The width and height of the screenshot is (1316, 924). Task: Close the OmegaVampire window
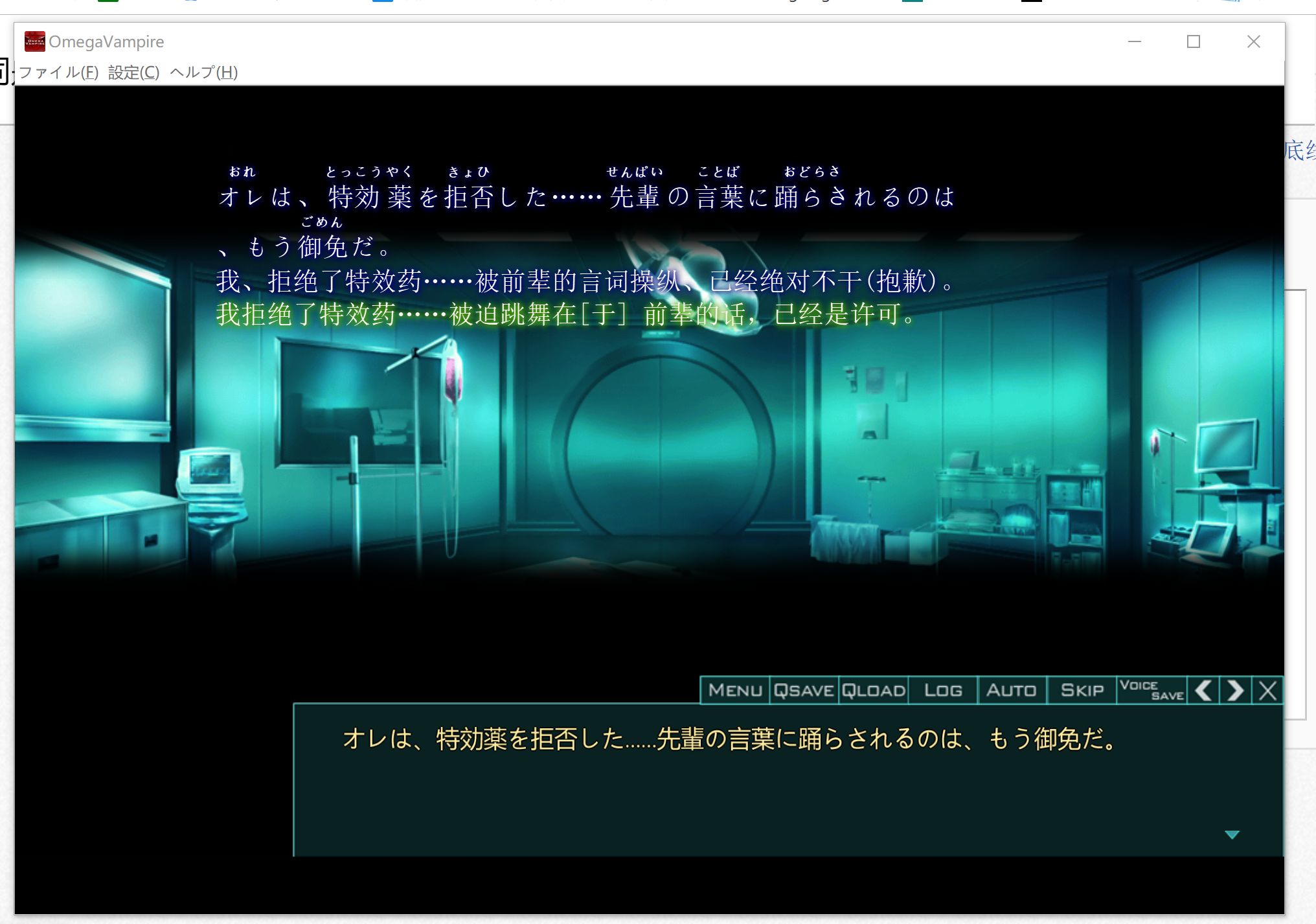[1254, 41]
